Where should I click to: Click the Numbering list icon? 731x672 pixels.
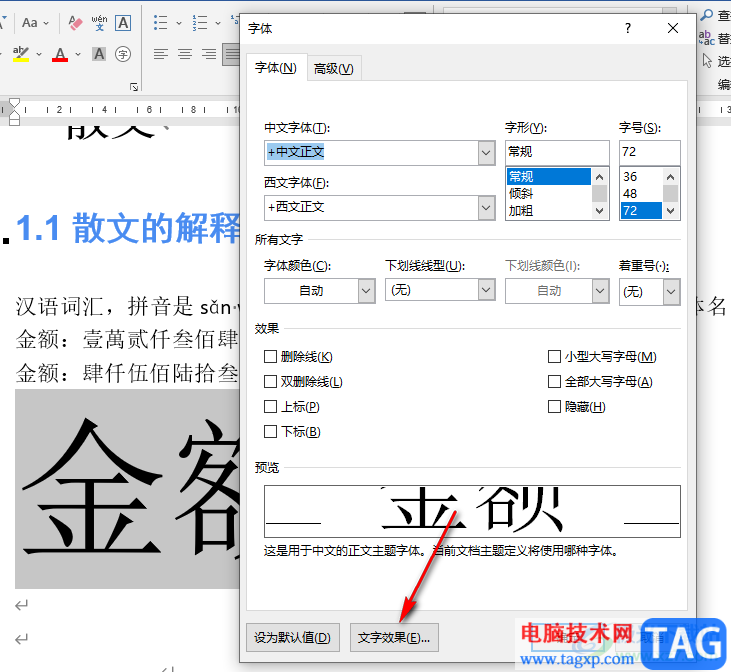pyautogui.click(x=200, y=22)
